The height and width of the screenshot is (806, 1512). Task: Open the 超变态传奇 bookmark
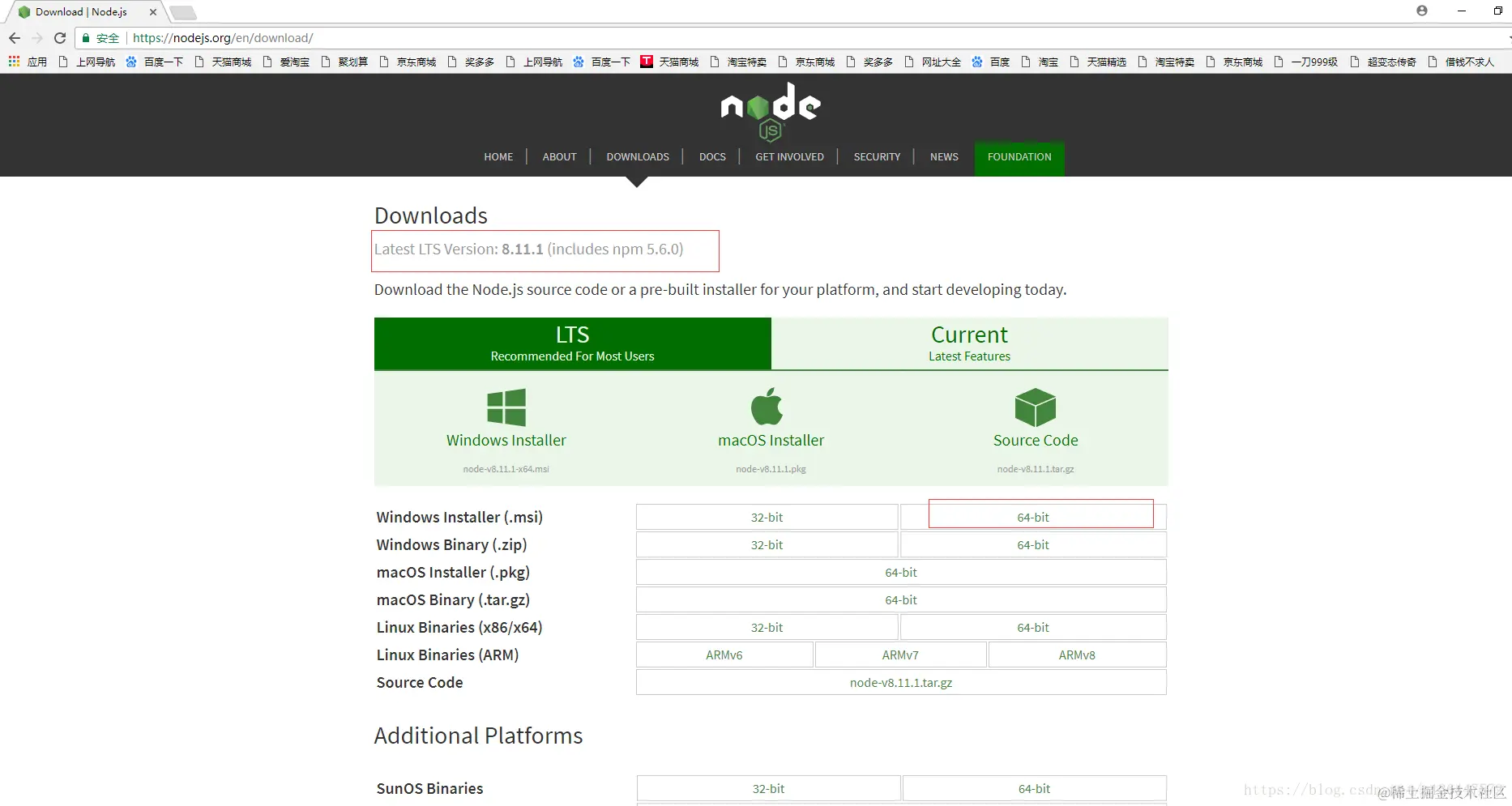pos(1383,62)
